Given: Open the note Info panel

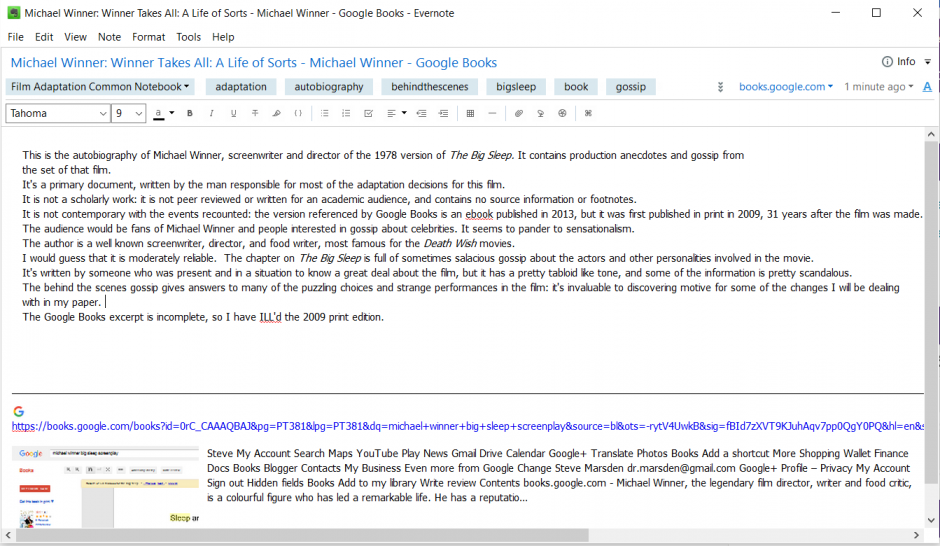Looking at the screenshot, I should click(x=898, y=62).
